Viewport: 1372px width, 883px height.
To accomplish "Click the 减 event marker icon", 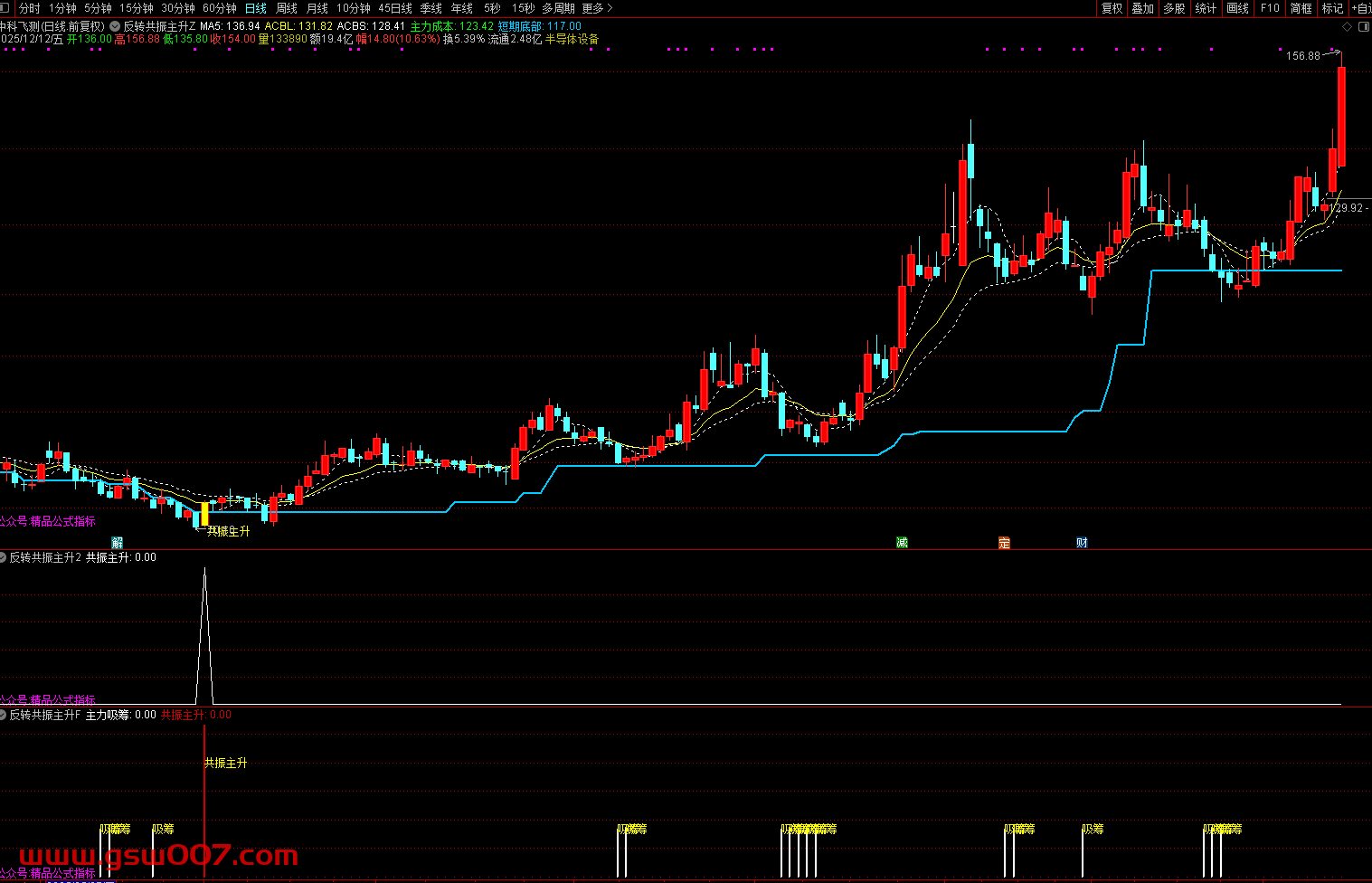I will click(x=902, y=543).
